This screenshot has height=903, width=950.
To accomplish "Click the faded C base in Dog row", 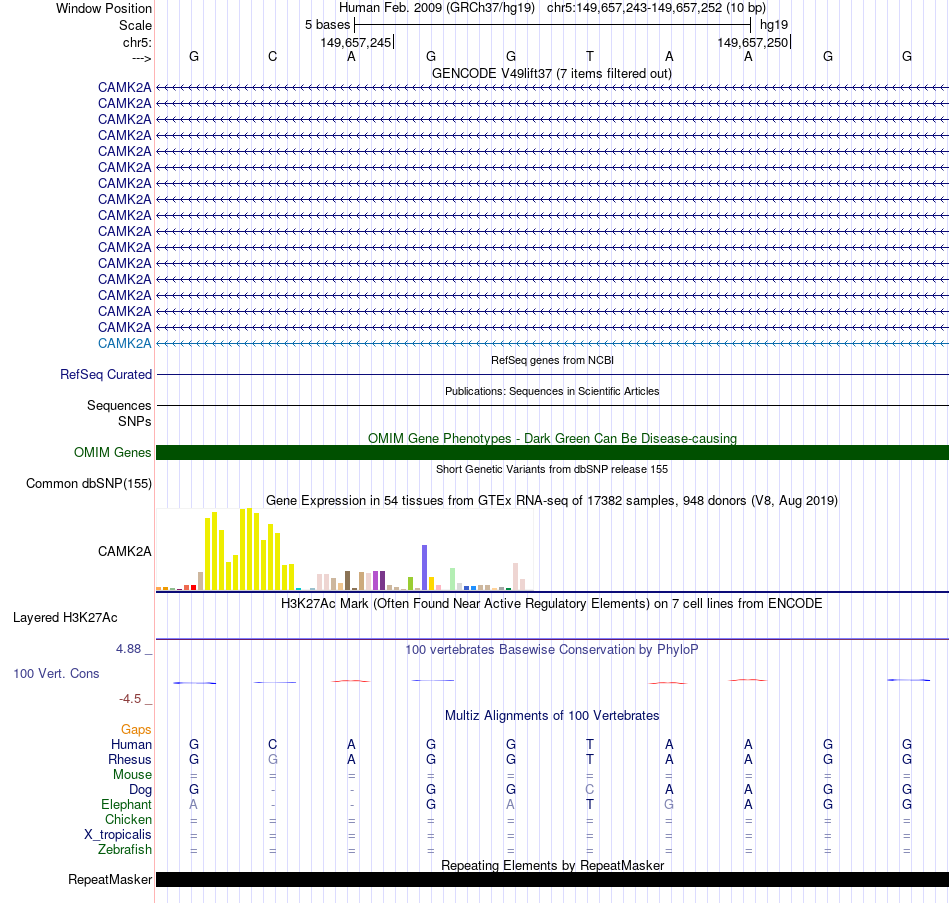I will click(x=590, y=789).
